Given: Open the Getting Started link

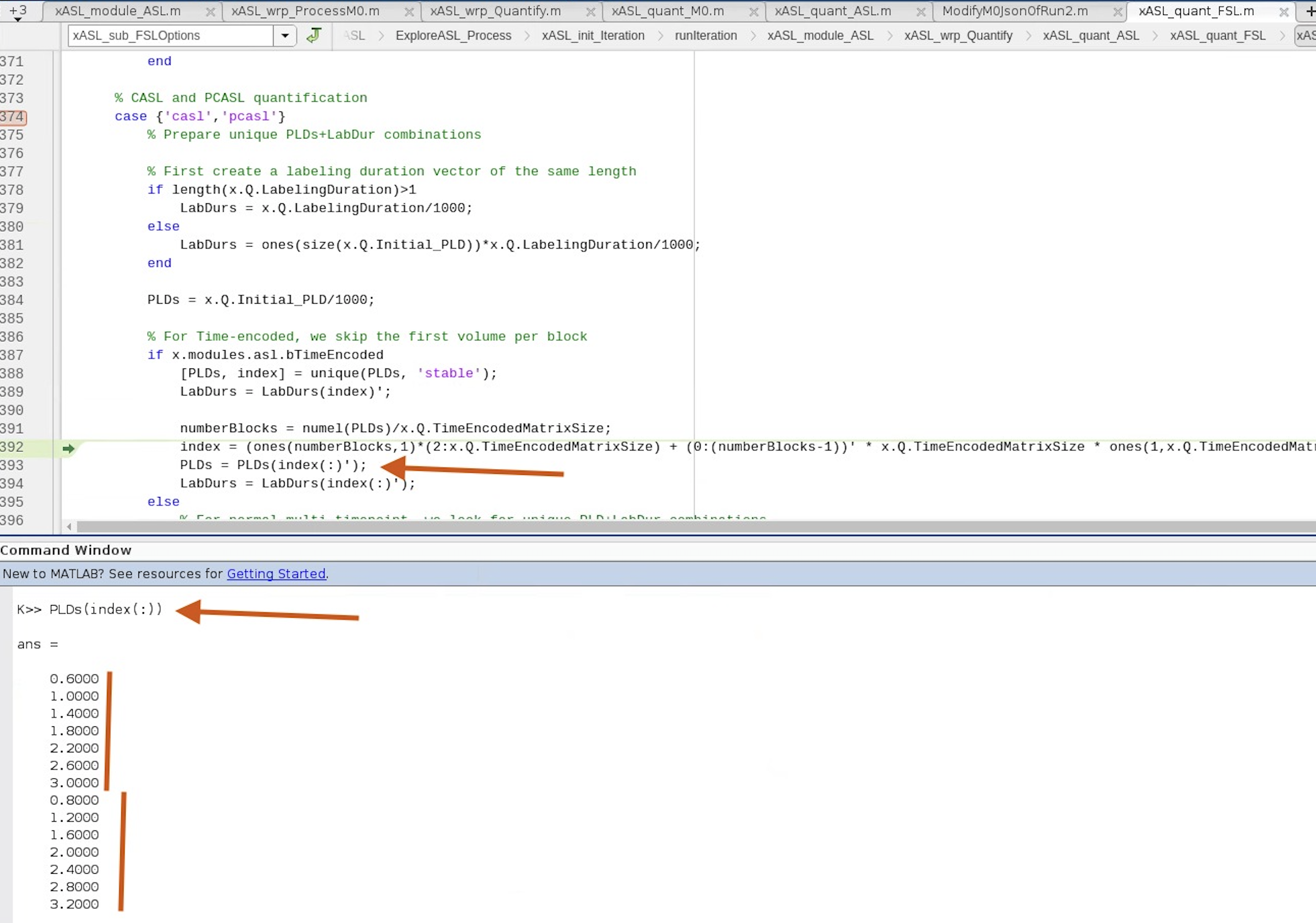Looking at the screenshot, I should coord(276,574).
